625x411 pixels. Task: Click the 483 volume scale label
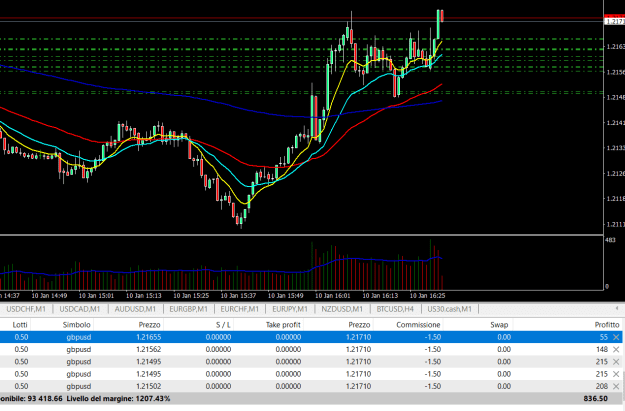[610, 240]
